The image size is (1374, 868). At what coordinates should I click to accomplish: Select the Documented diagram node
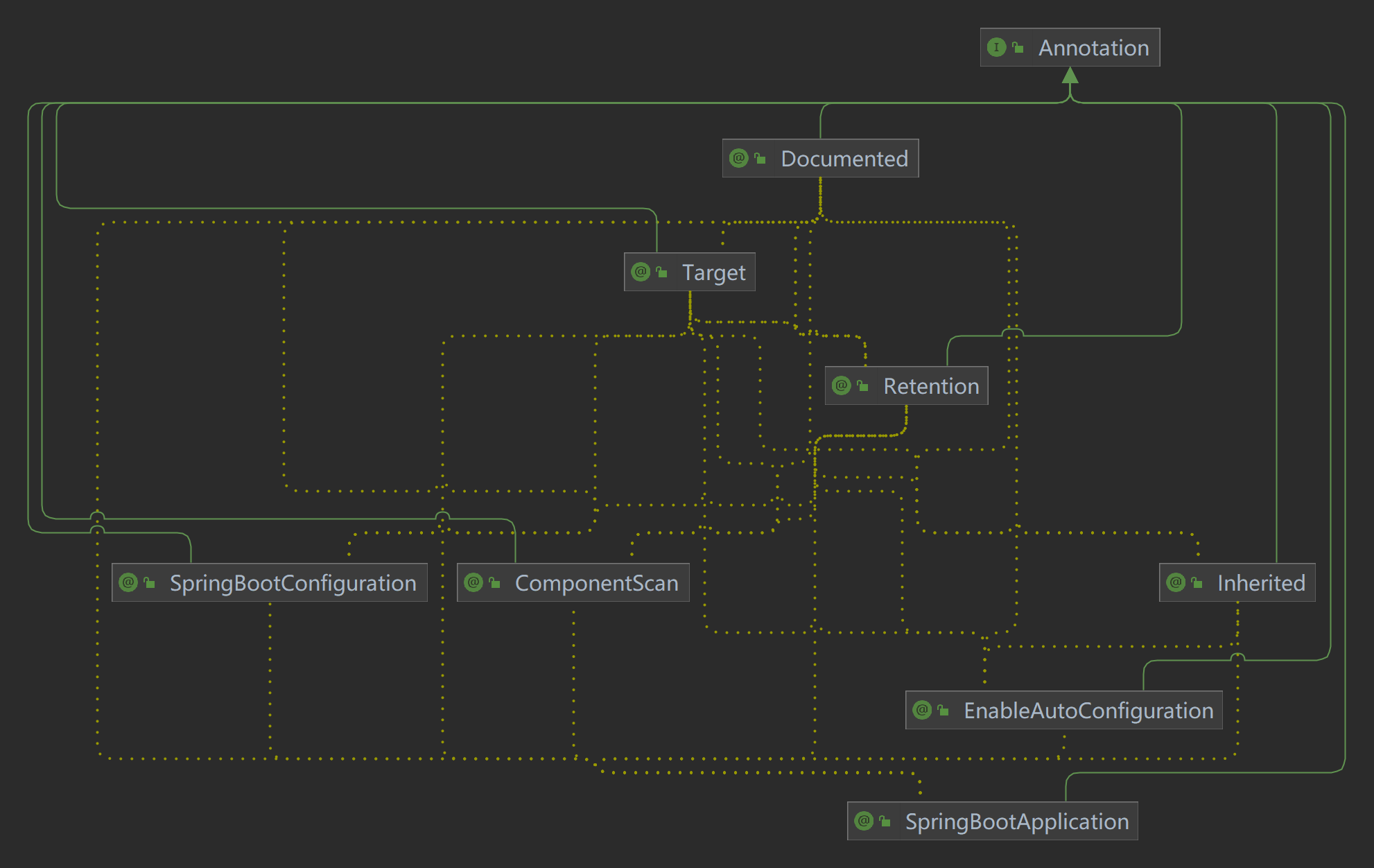[844, 159]
